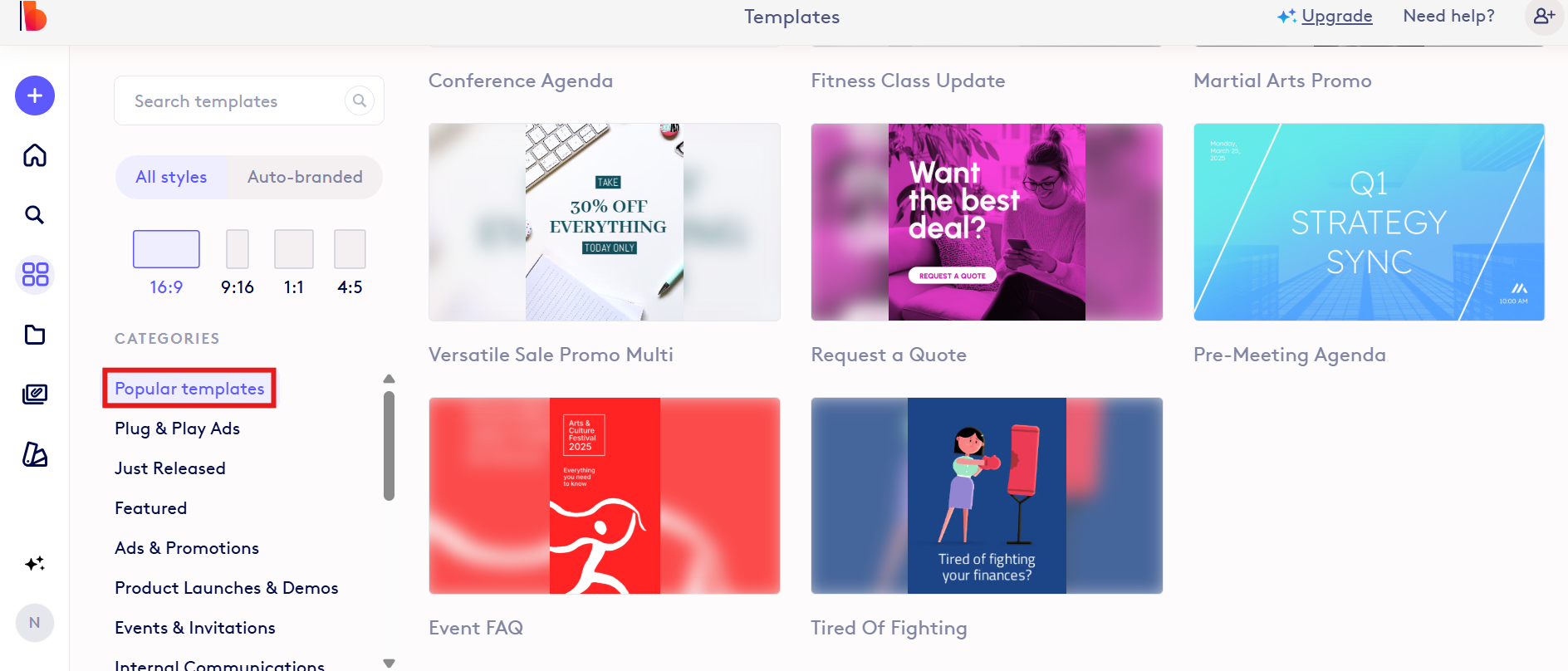Viewport: 1568px width, 671px height.
Task: Open the projects folder sidebar icon
Action: (x=35, y=335)
